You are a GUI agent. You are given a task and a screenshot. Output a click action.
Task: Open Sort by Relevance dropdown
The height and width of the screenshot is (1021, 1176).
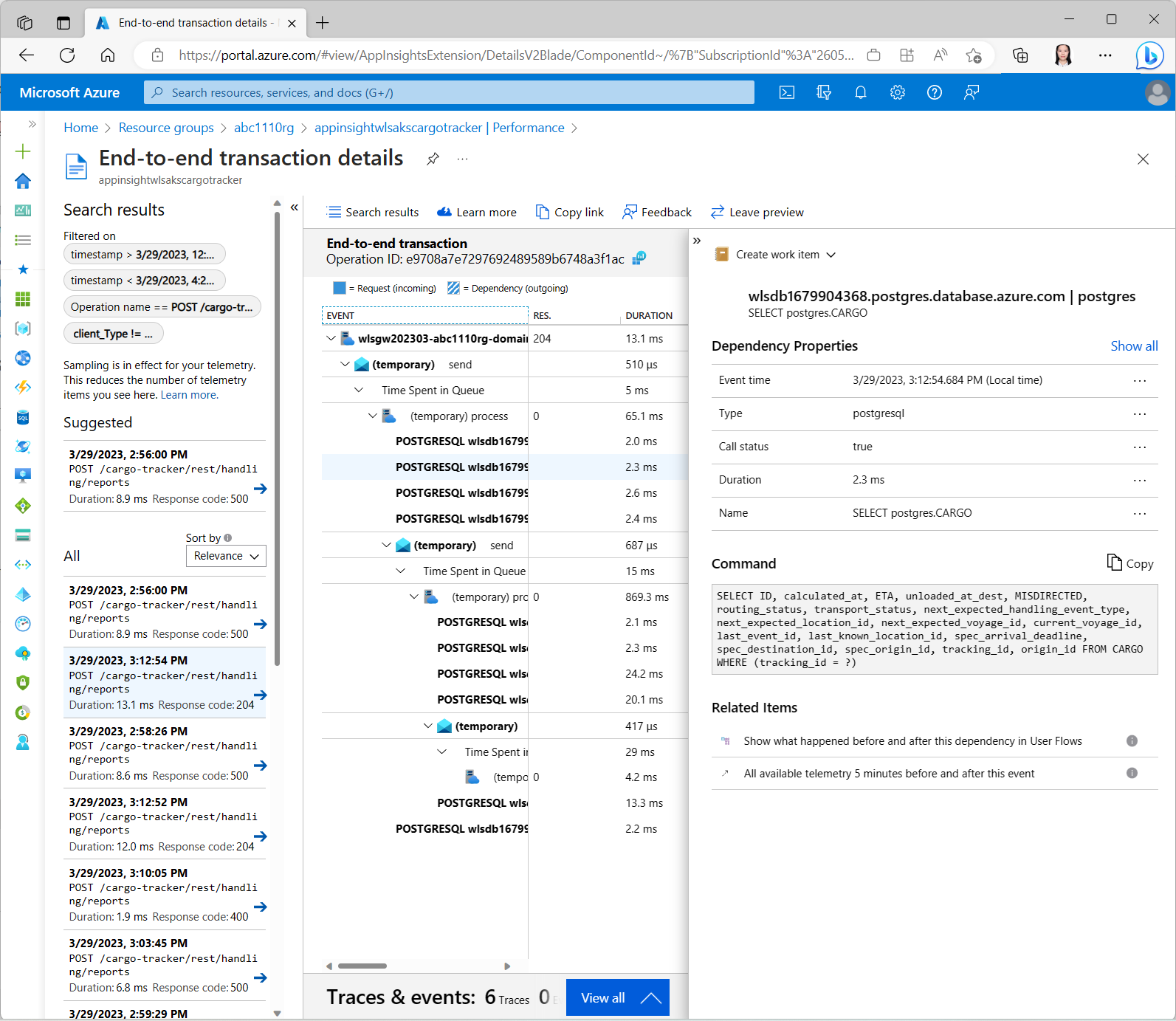click(x=226, y=556)
